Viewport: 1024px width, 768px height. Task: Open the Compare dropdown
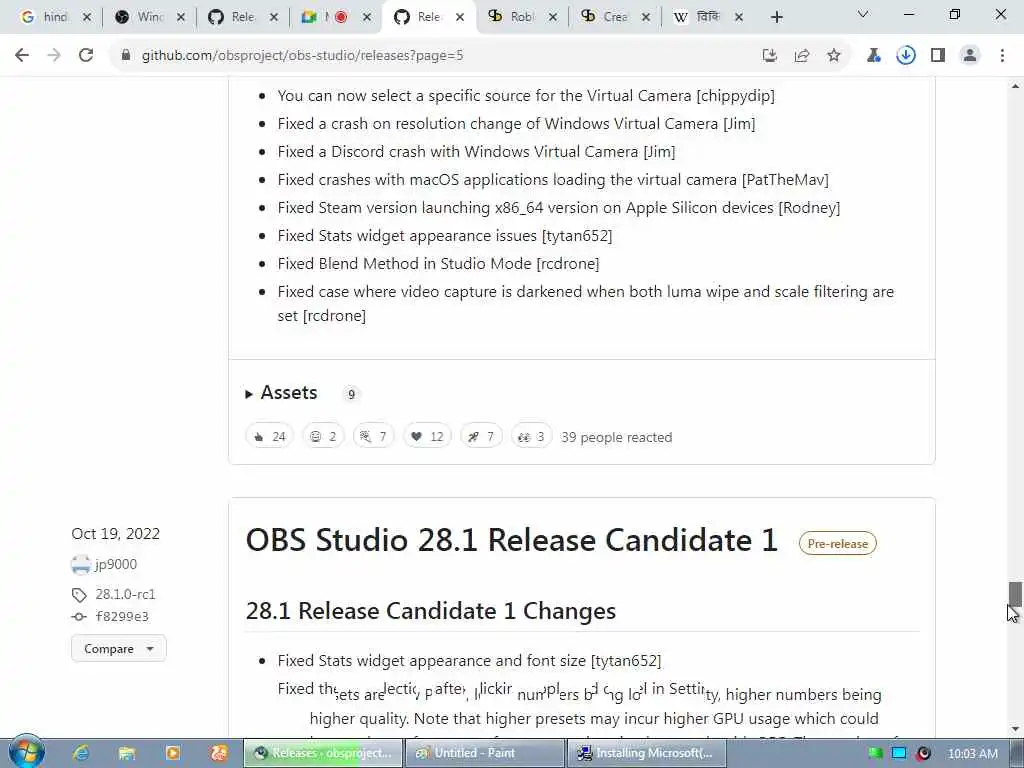[x=119, y=648]
